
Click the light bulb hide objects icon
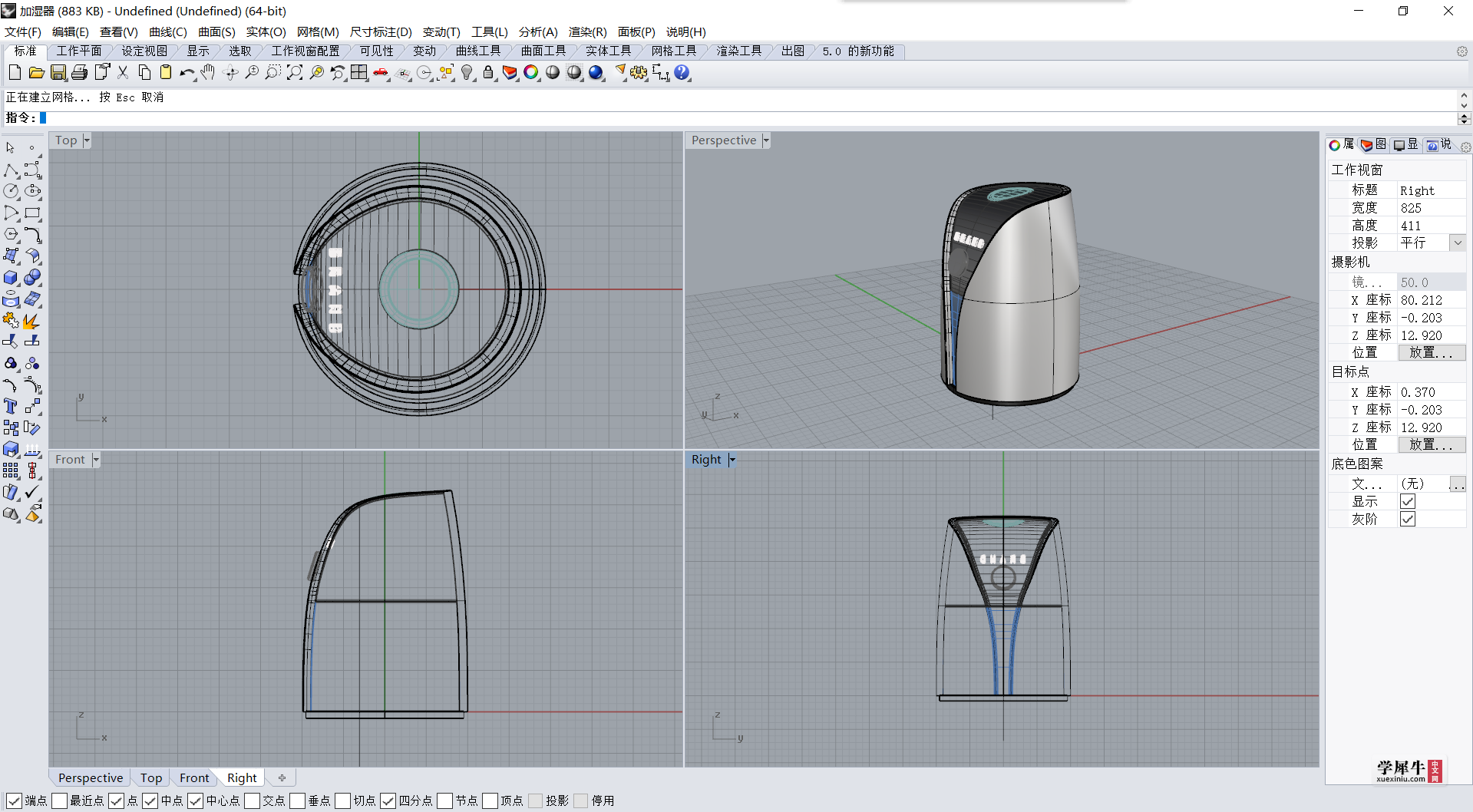[x=467, y=73]
